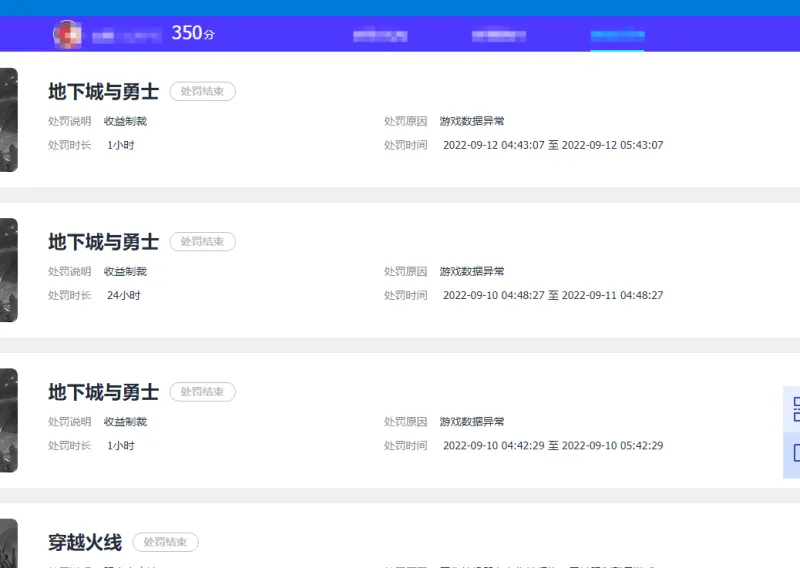Click the blurred username next to avatar
This screenshot has height=568, width=800.
[x=127, y=36]
